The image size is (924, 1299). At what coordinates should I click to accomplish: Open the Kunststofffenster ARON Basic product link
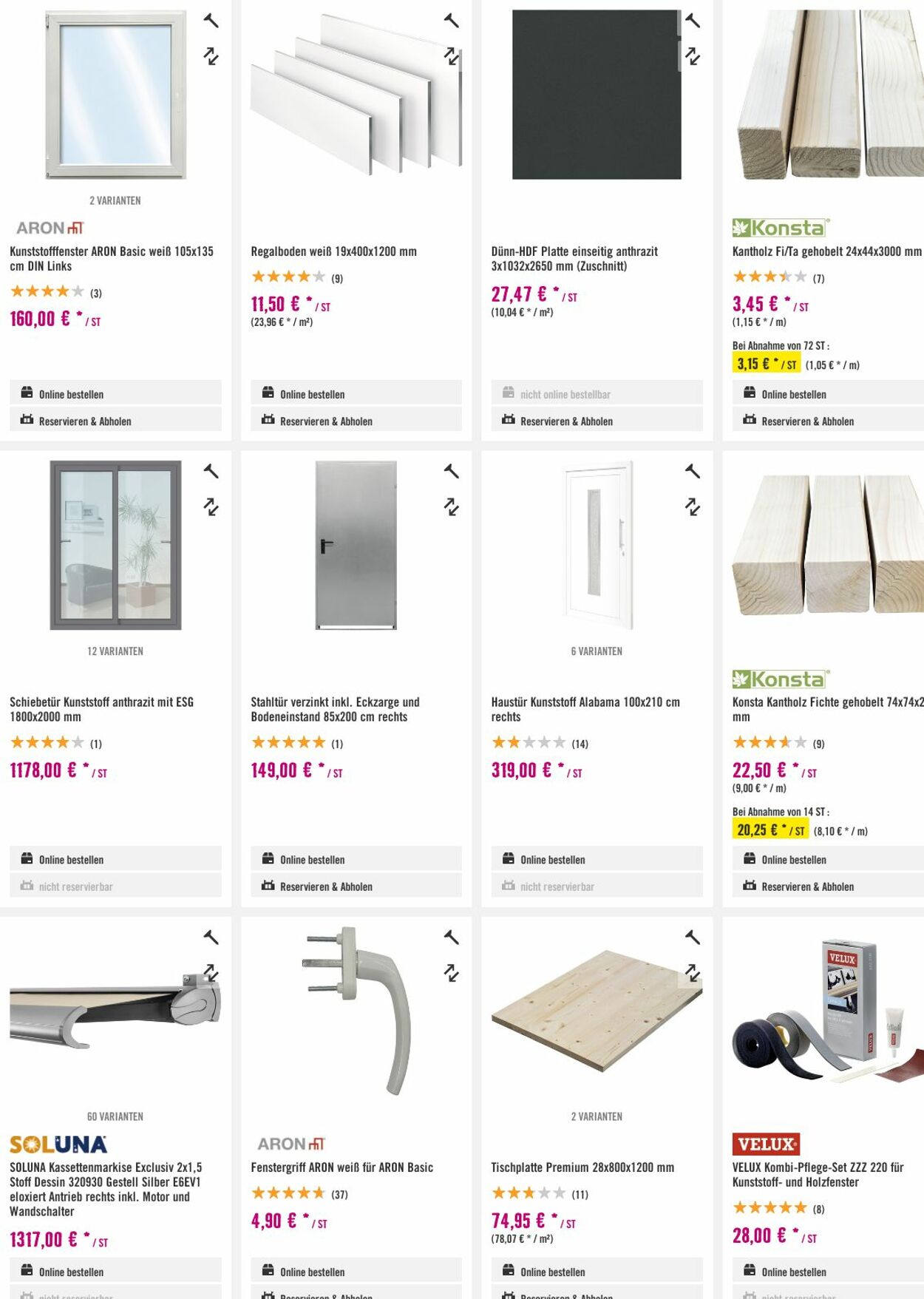(x=112, y=257)
